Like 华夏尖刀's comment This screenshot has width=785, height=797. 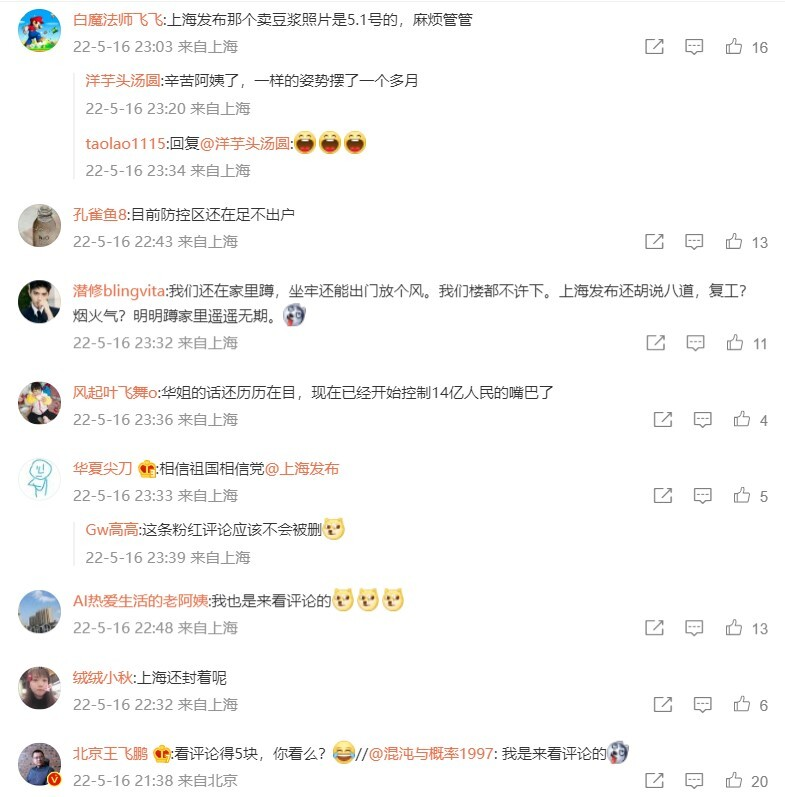click(x=742, y=496)
